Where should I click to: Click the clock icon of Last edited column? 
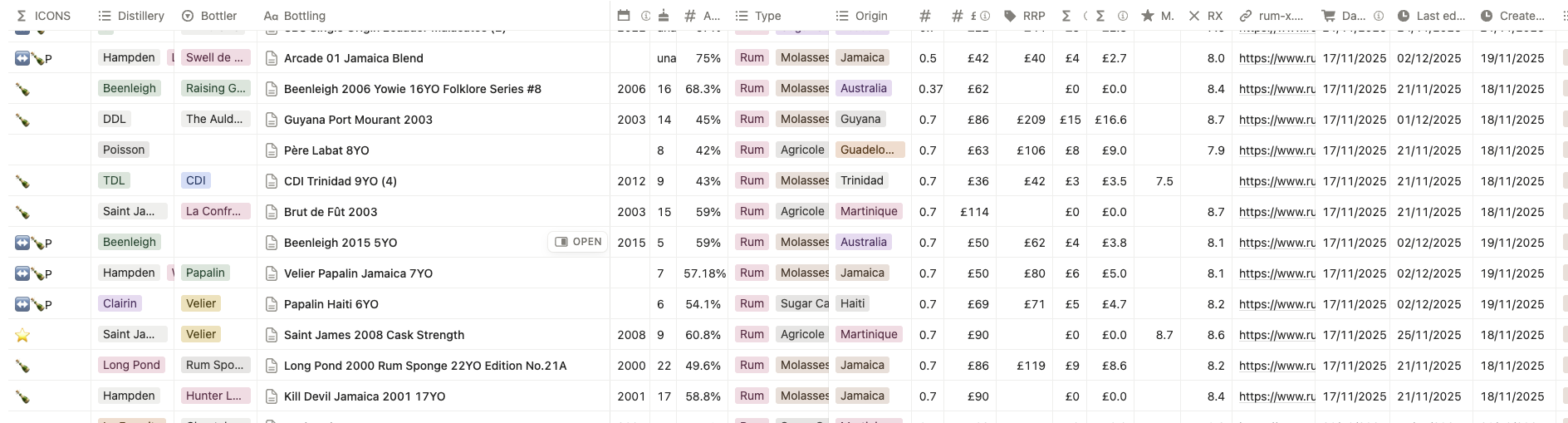tap(1404, 16)
